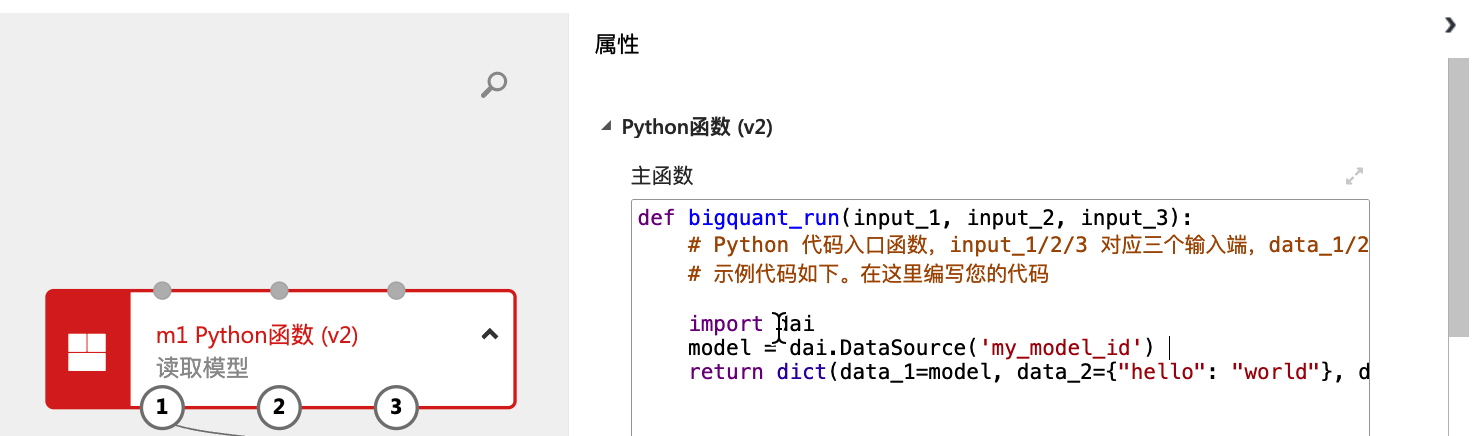Select the m1 Python函数 (v2) node title

(257, 335)
